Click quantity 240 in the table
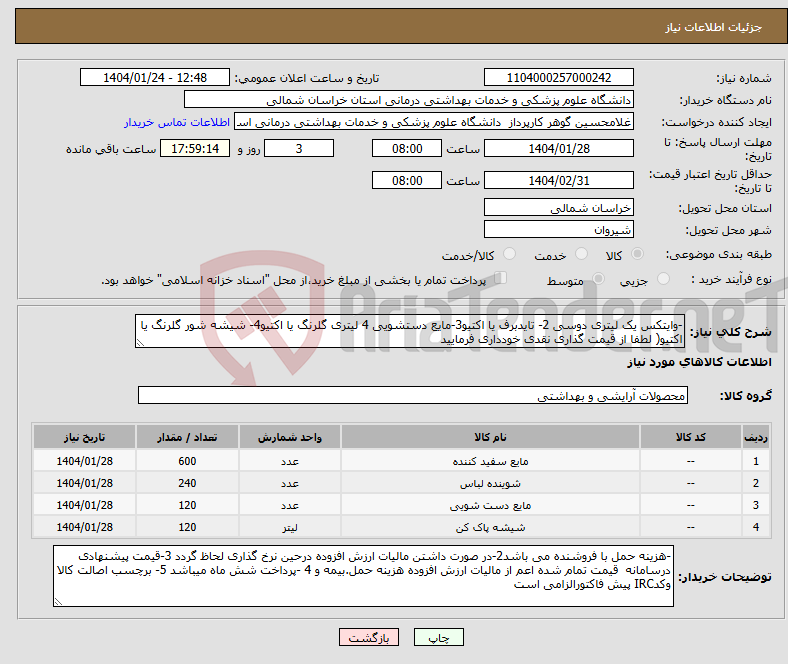 (x=187, y=483)
